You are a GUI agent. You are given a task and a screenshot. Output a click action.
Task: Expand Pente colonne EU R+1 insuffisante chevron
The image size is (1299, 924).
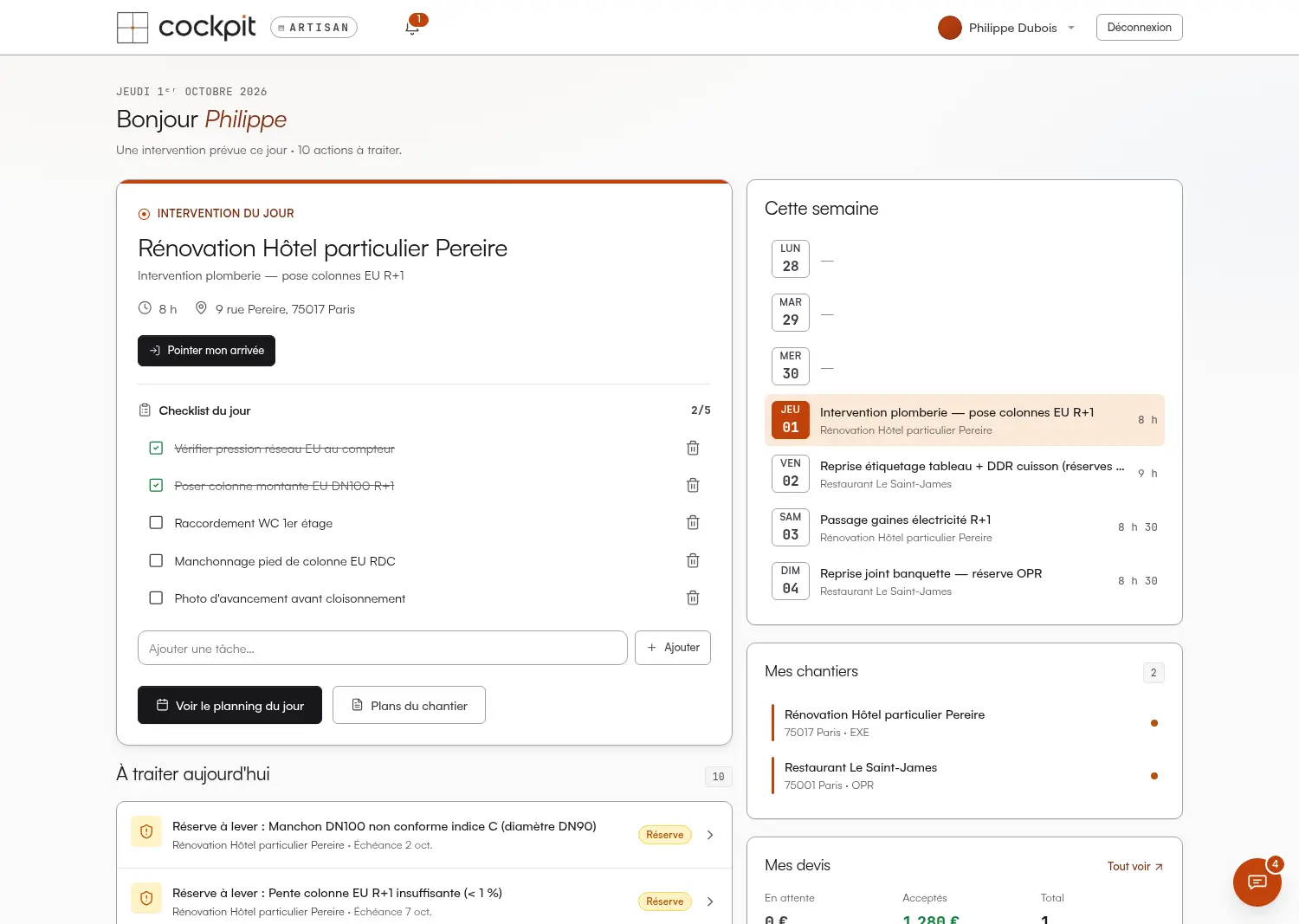[x=710, y=901]
